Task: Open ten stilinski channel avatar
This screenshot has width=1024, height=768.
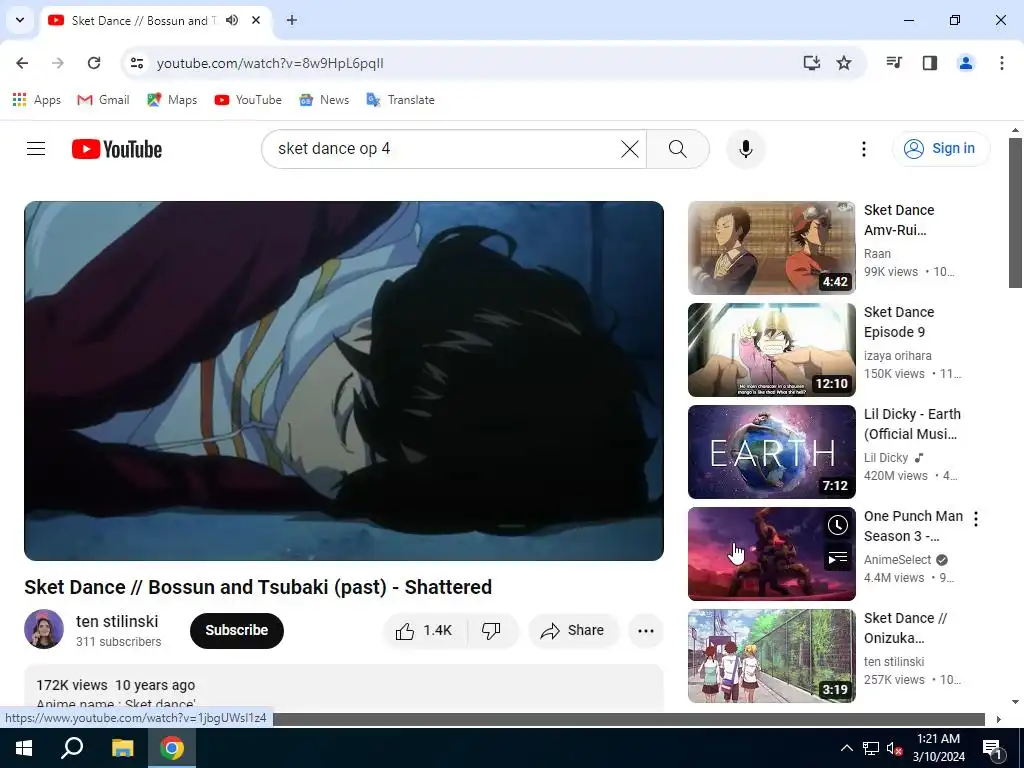Action: tap(44, 629)
